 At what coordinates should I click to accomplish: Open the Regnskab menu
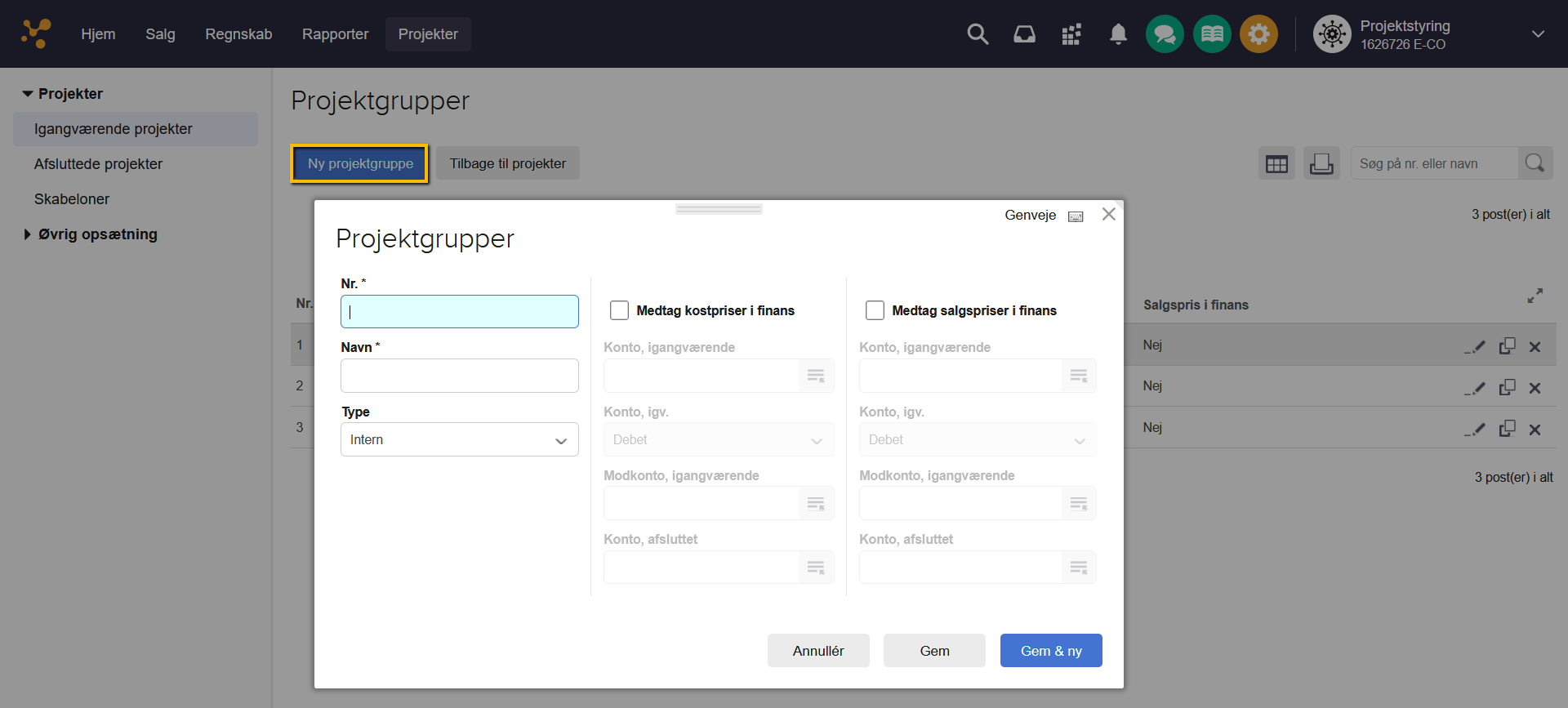pyautogui.click(x=238, y=34)
